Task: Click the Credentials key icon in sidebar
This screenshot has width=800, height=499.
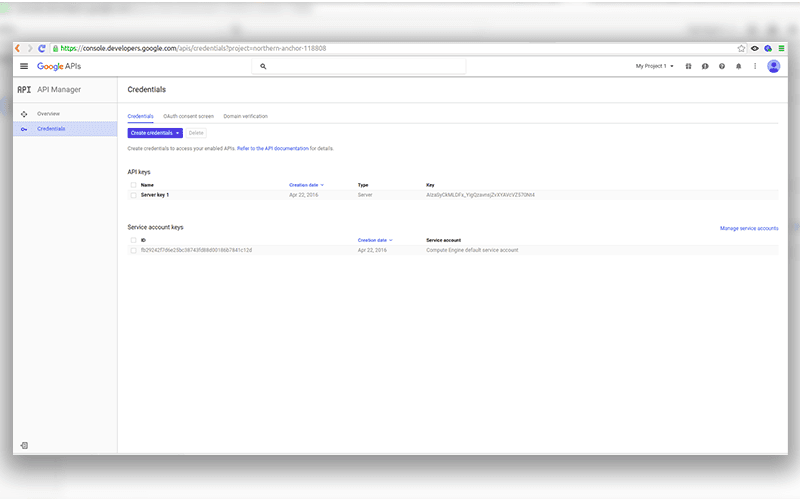Action: 24,129
